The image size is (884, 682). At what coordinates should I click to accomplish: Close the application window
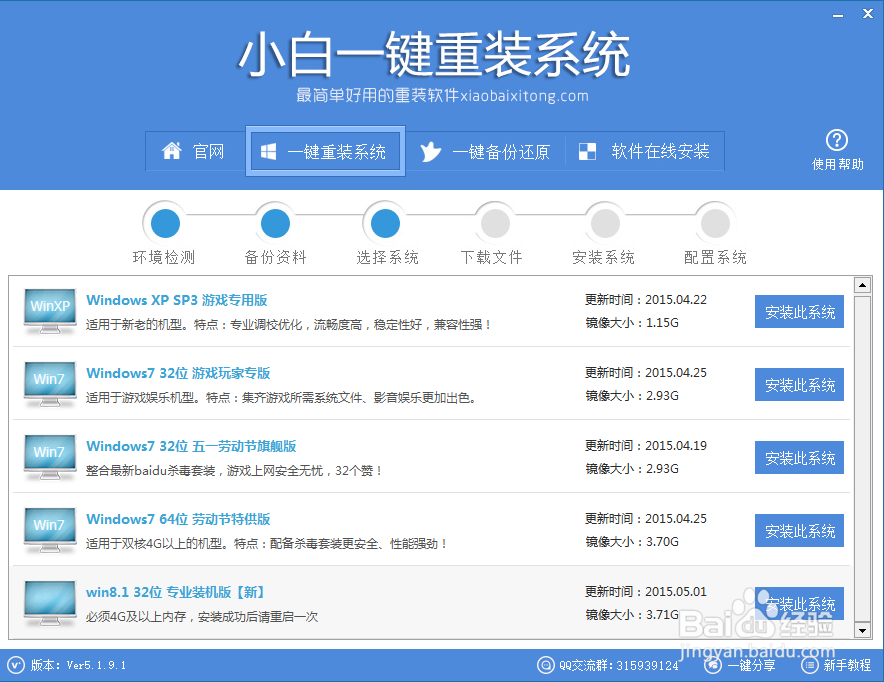pos(868,14)
